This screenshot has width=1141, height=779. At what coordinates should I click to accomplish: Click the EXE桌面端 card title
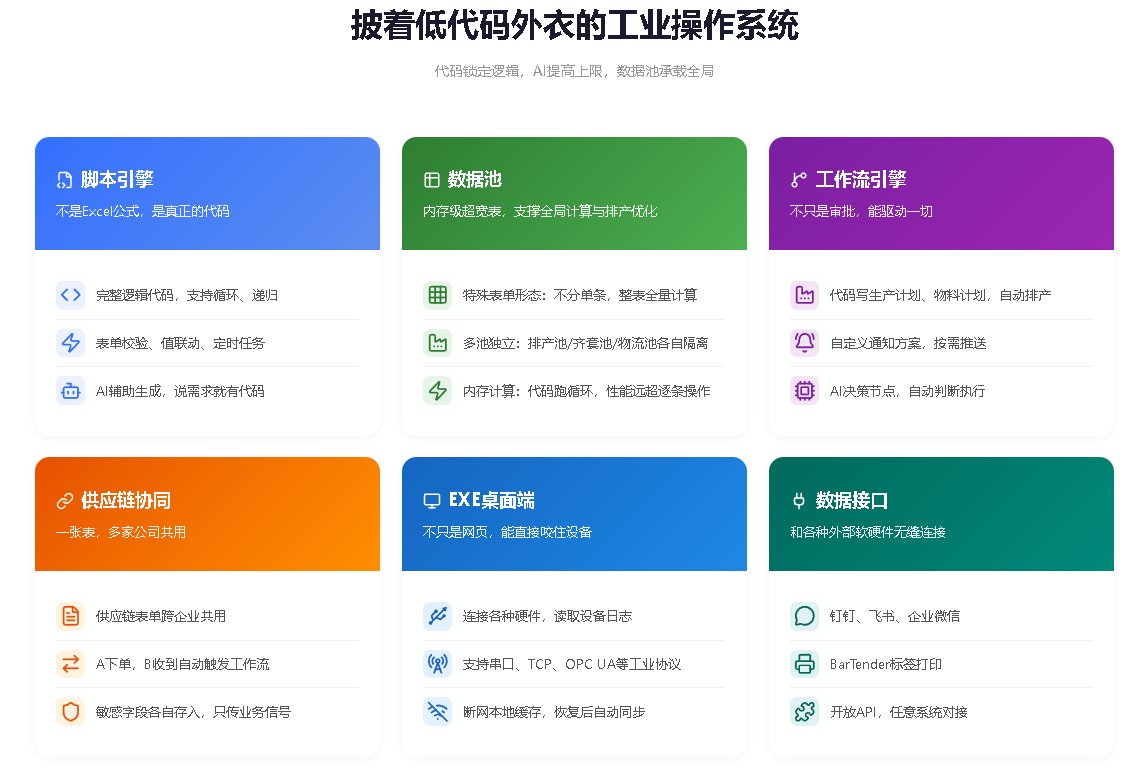pyautogui.click(x=491, y=501)
